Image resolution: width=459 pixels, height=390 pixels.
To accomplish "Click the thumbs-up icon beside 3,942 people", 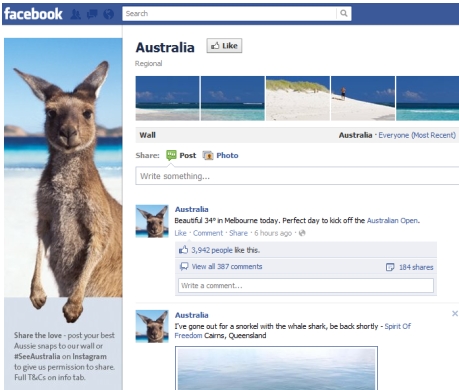I will (184, 250).
